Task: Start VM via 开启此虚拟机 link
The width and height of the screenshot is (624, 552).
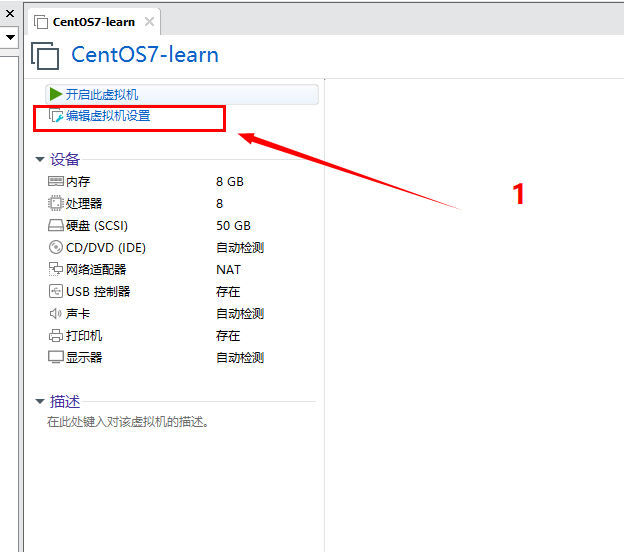Action: click(102, 95)
